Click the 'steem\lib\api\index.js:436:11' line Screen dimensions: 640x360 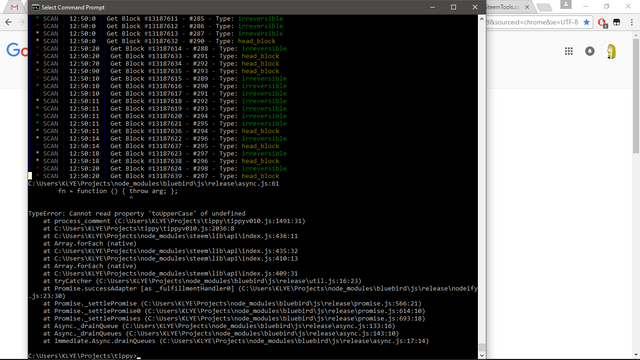click(170, 236)
